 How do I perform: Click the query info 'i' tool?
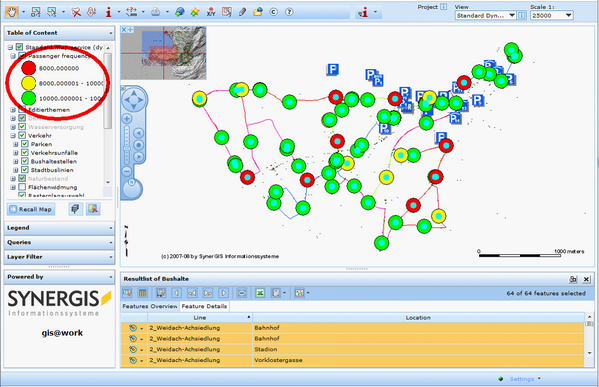(363, 13)
